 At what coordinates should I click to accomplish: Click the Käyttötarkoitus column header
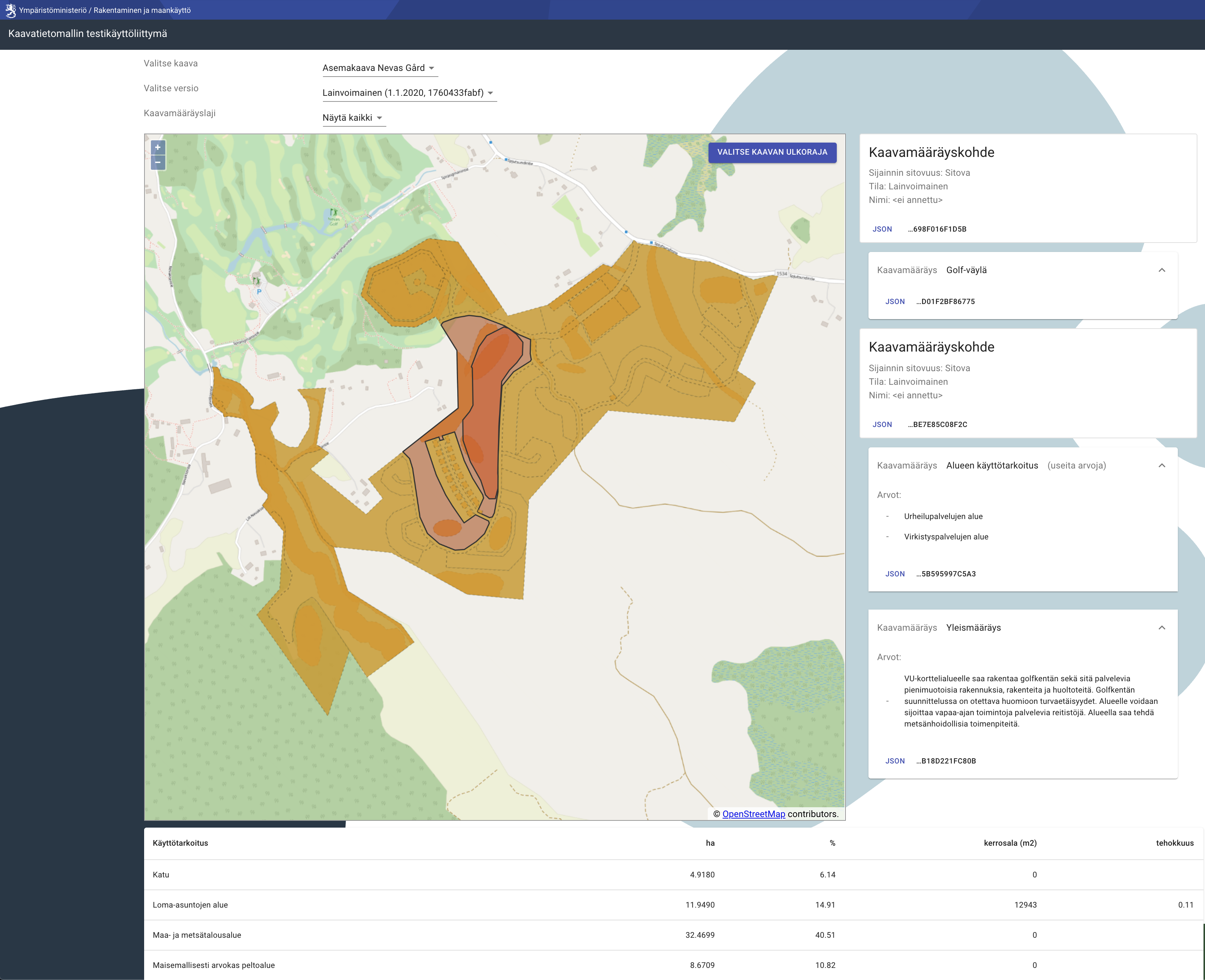tap(180, 843)
